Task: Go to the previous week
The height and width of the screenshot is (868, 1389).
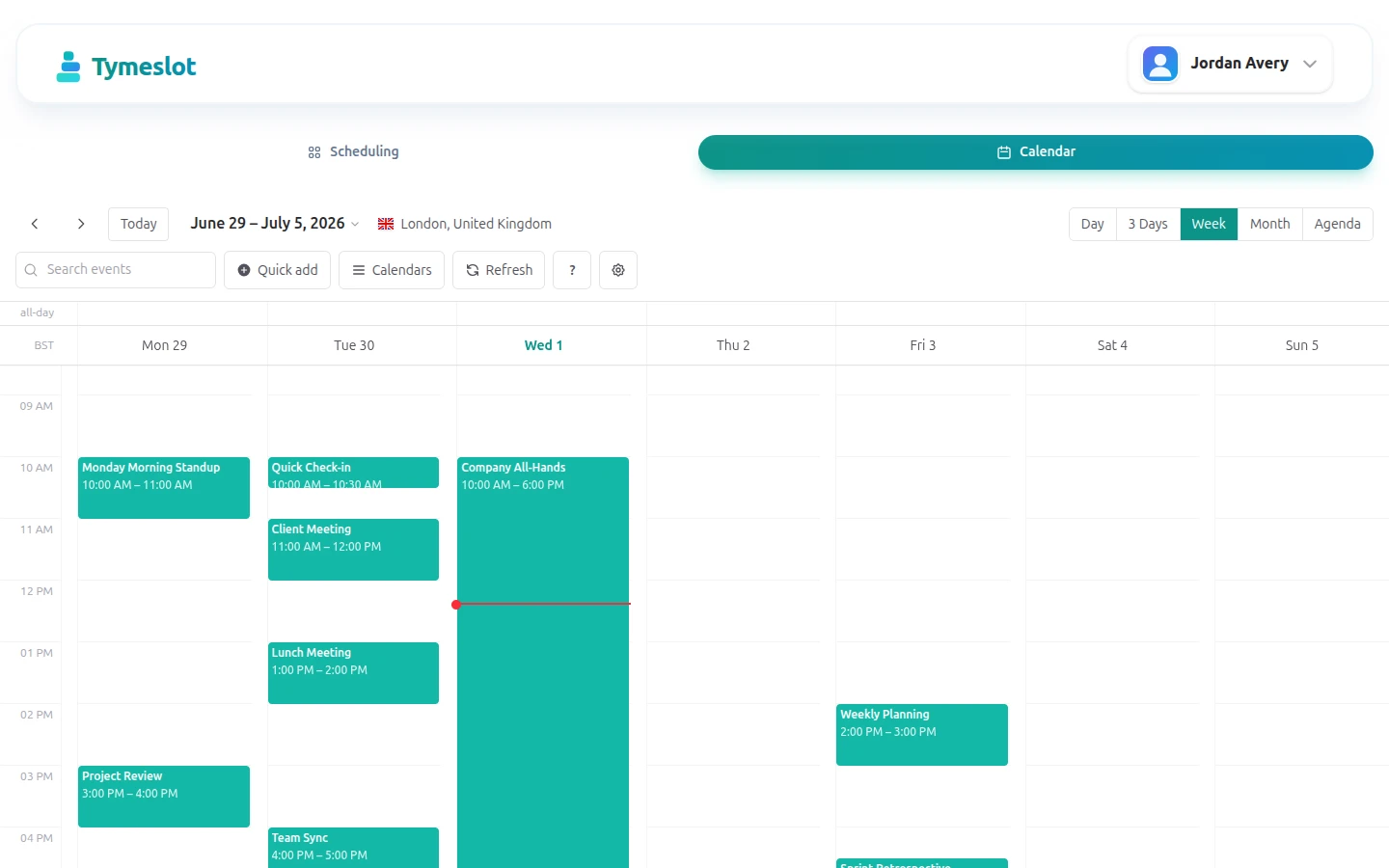Action: coord(35,224)
